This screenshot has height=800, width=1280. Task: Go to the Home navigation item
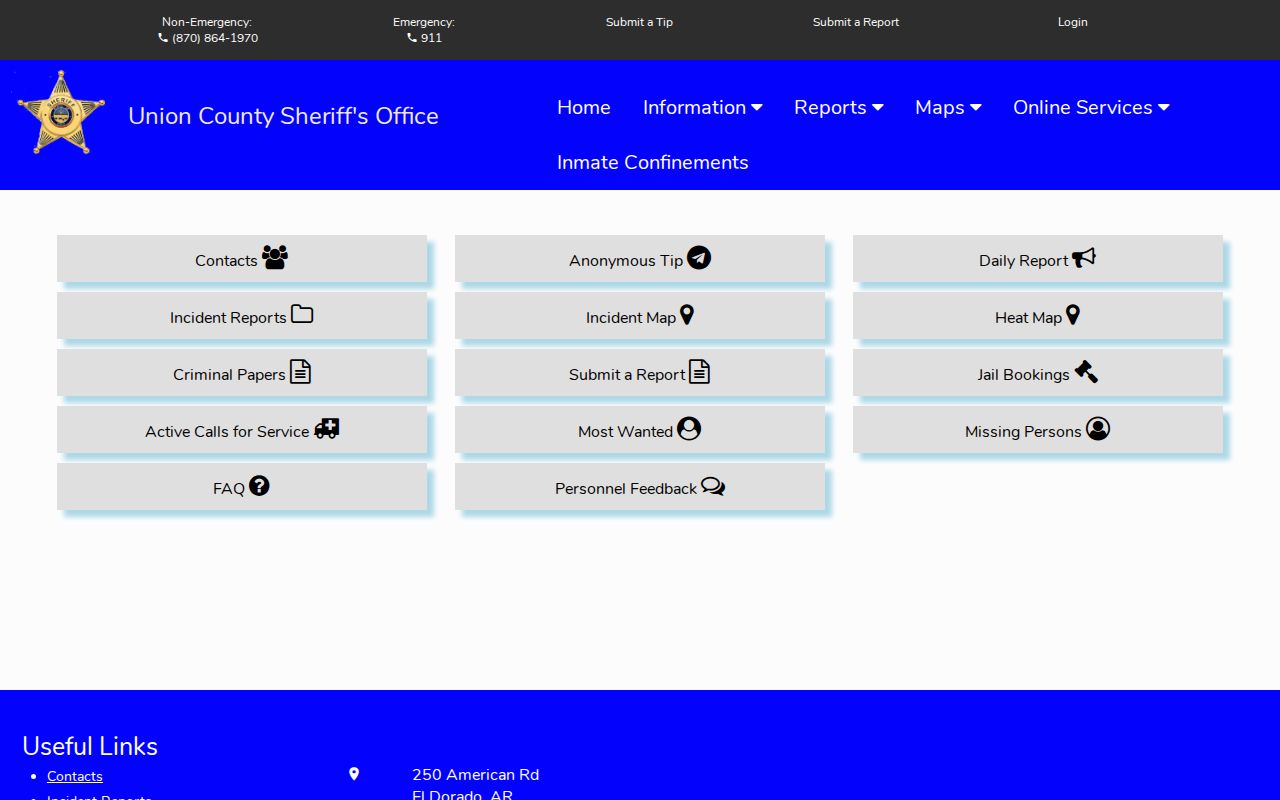(584, 107)
